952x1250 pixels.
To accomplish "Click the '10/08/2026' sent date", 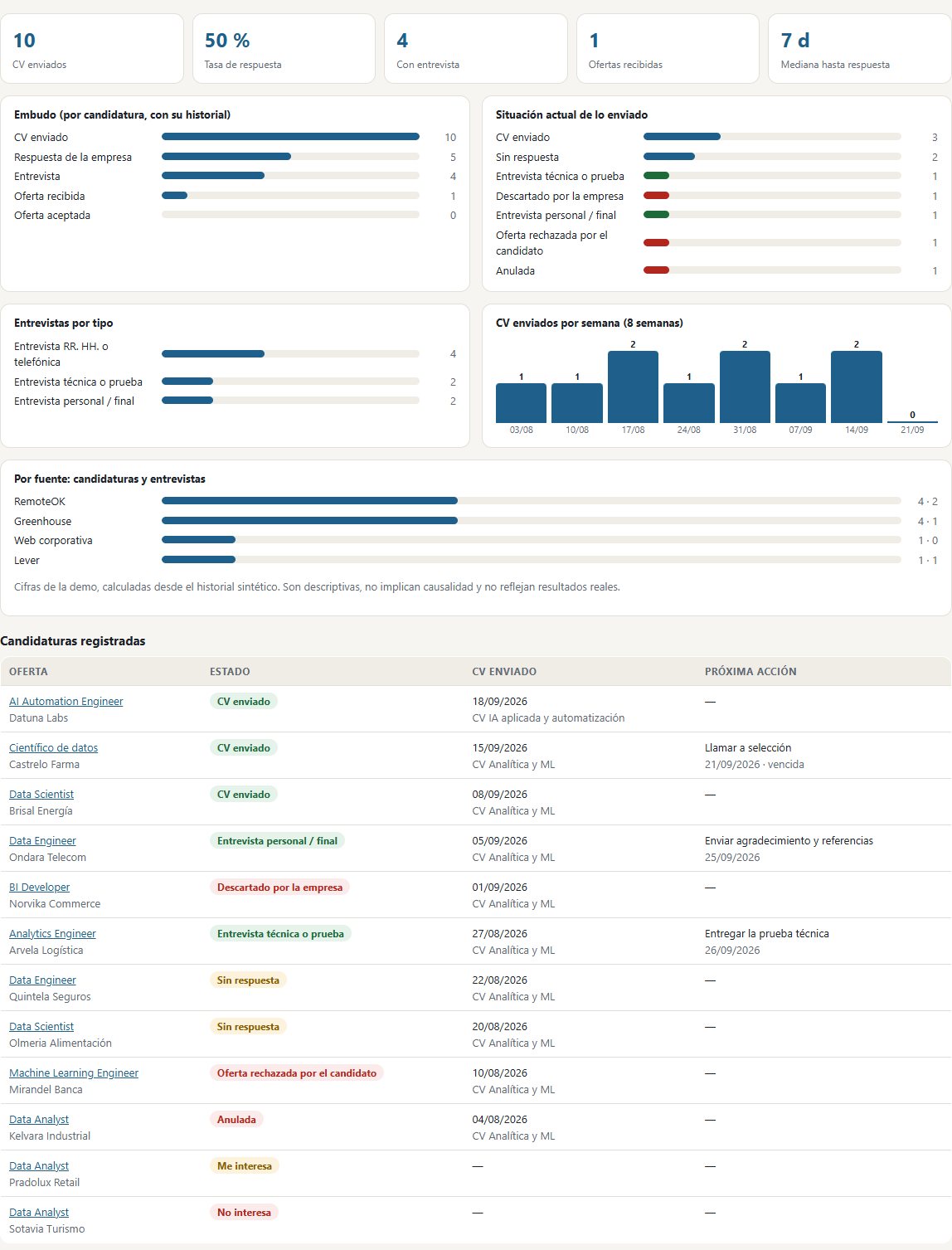I will click(x=500, y=1073).
